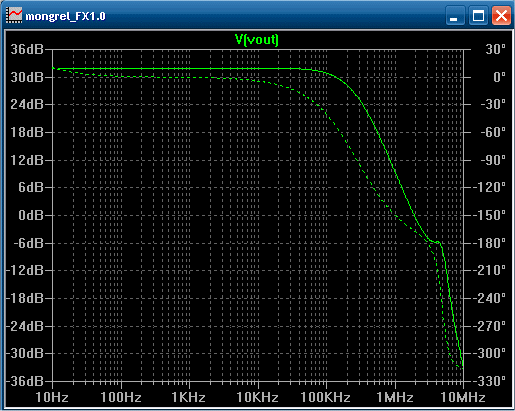The image size is (515, 411).
Task: Click the 100Hz frequency axis label
Action: point(121,397)
